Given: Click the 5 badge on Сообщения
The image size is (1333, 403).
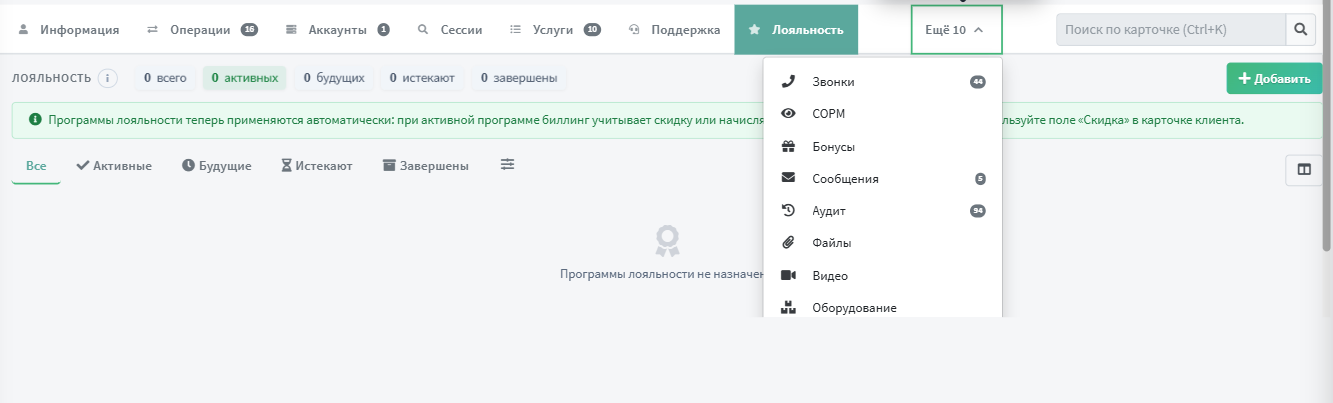Looking at the screenshot, I should pyautogui.click(x=980, y=179).
